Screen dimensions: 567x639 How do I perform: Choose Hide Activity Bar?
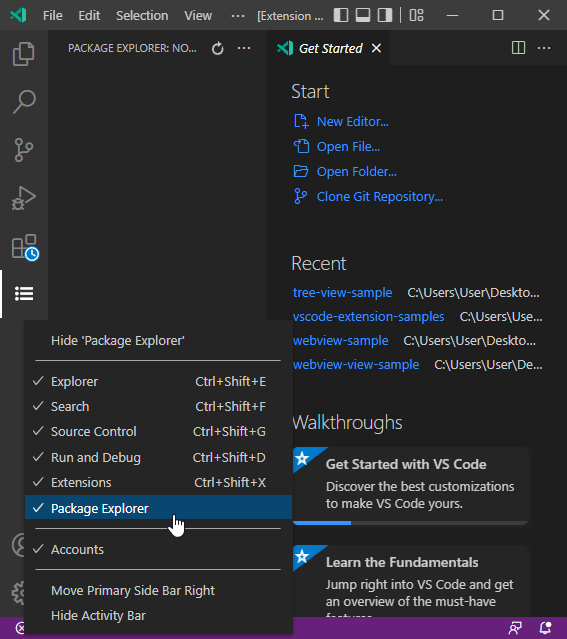pos(158,615)
